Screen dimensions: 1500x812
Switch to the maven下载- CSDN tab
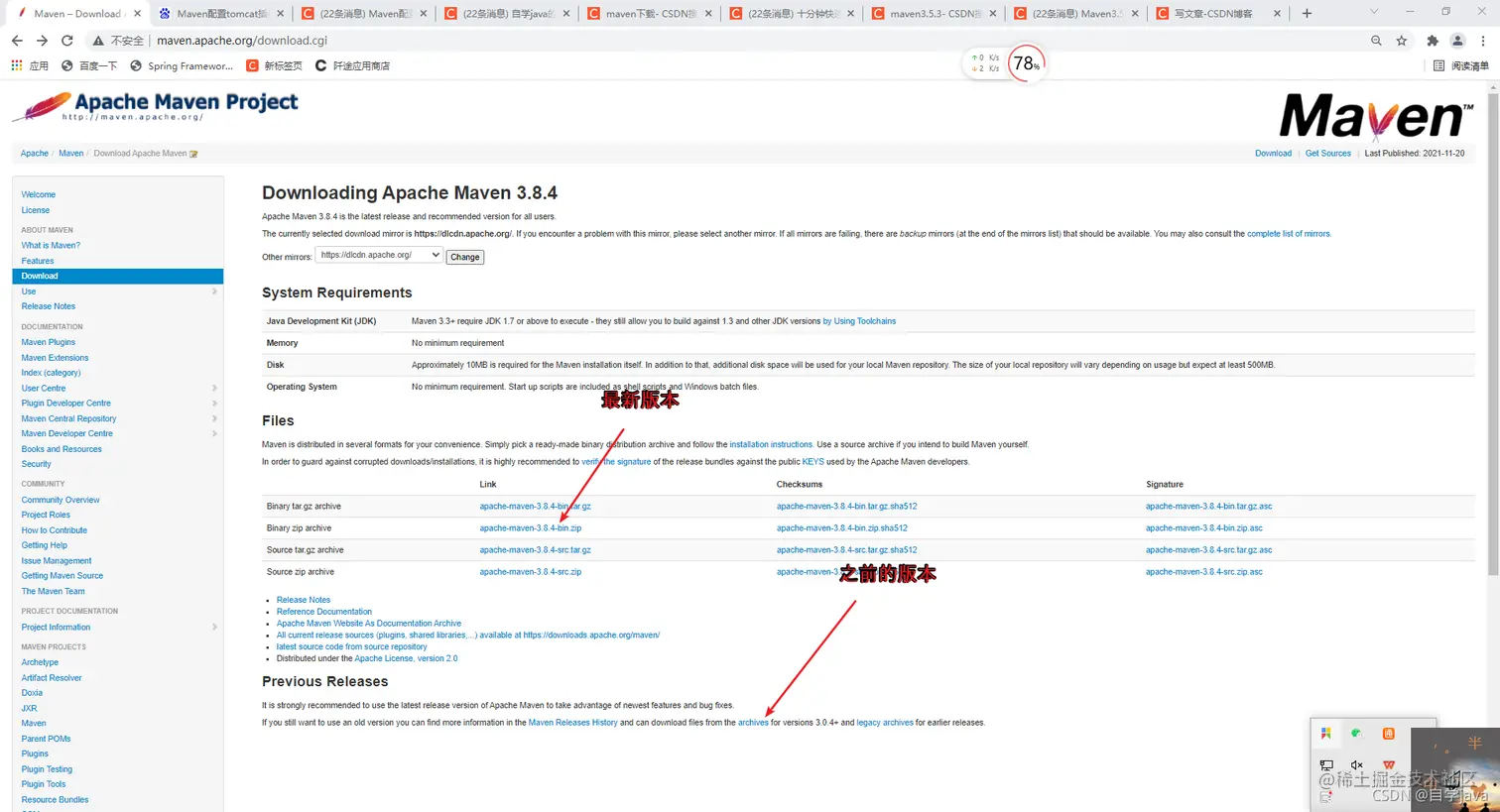click(x=649, y=14)
